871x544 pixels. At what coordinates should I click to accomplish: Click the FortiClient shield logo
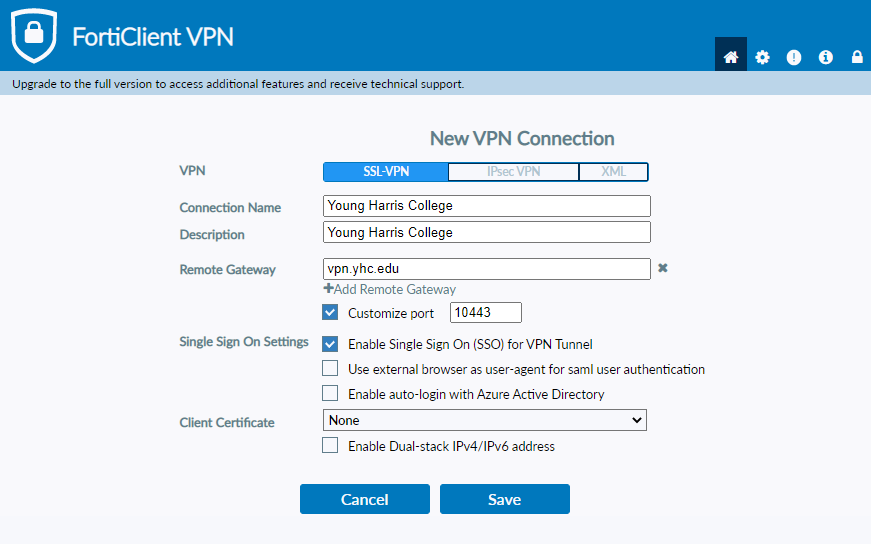pyautogui.click(x=34, y=36)
